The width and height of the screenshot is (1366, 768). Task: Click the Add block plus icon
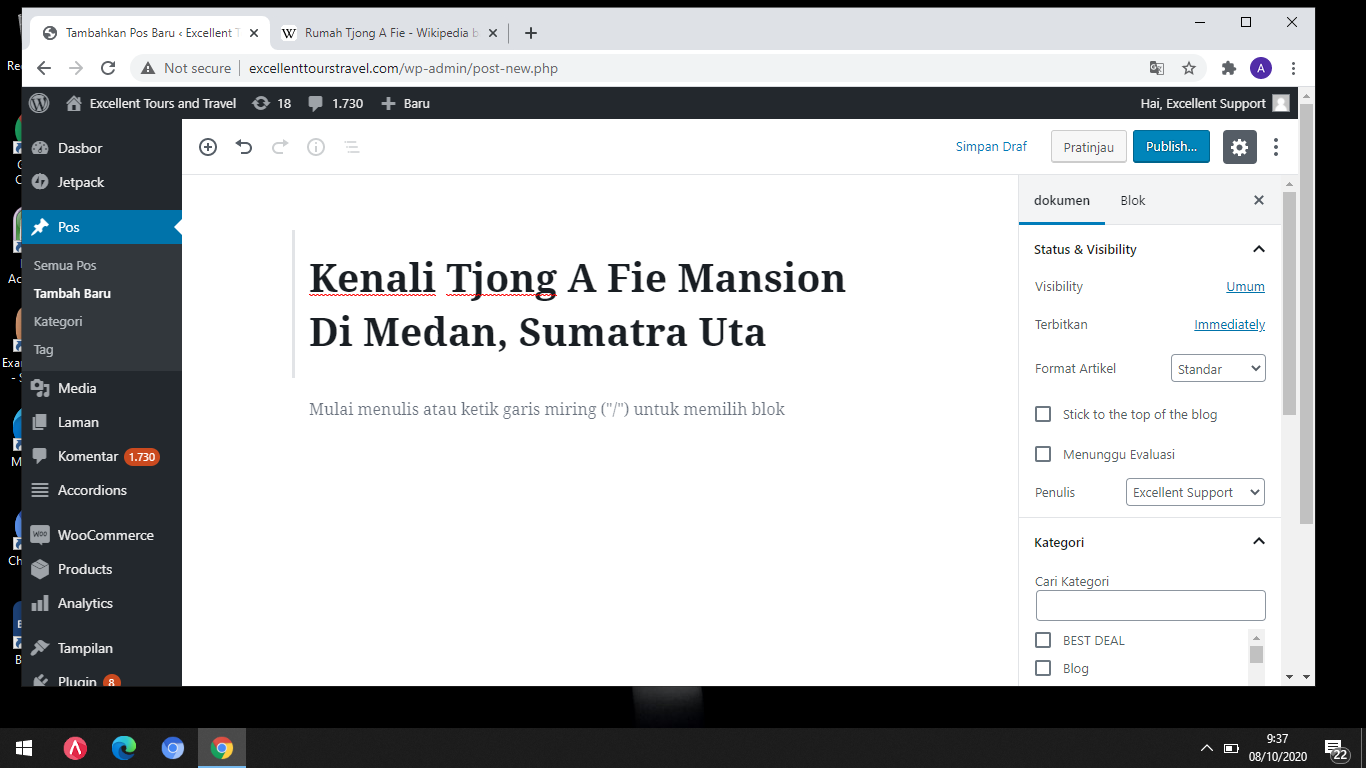[208, 147]
